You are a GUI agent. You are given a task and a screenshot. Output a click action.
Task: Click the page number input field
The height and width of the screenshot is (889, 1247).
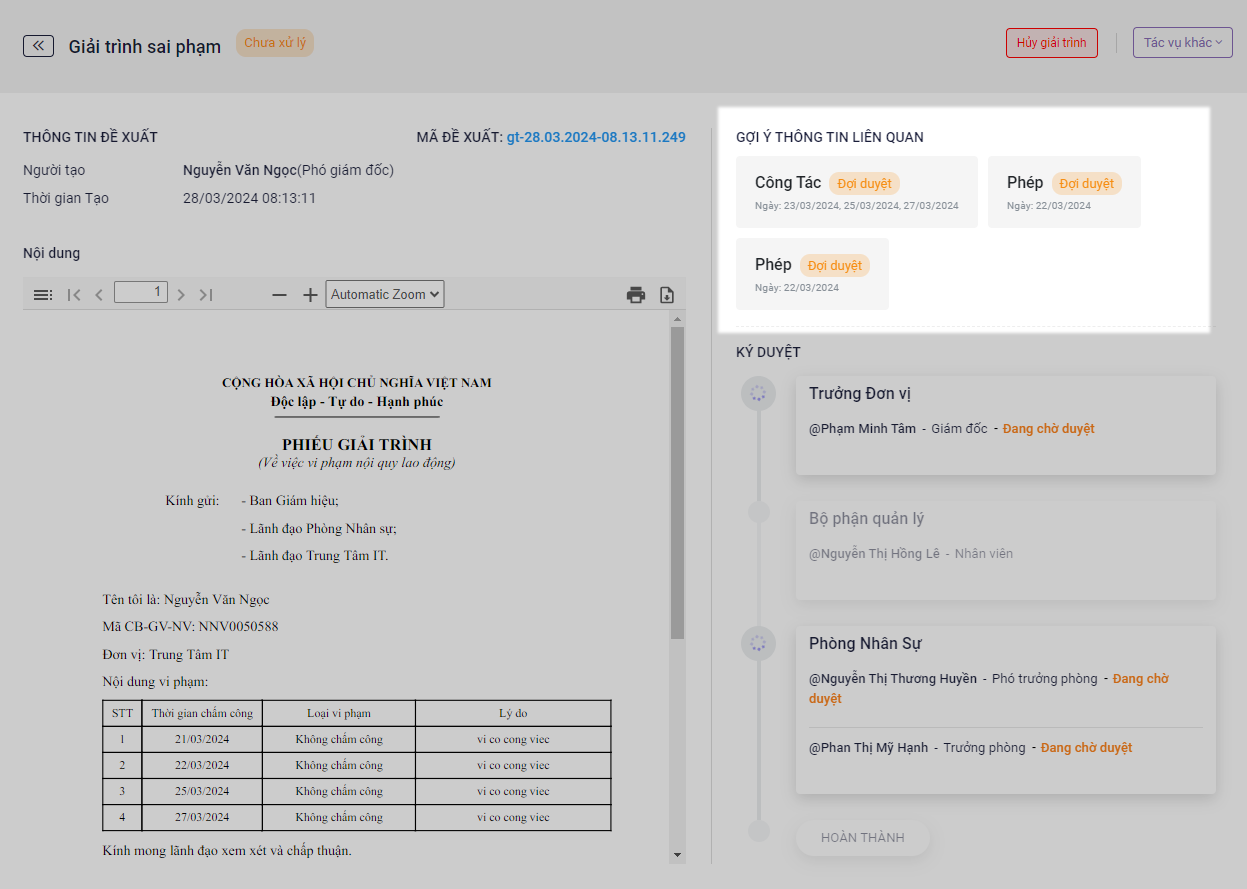pyautogui.click(x=141, y=293)
